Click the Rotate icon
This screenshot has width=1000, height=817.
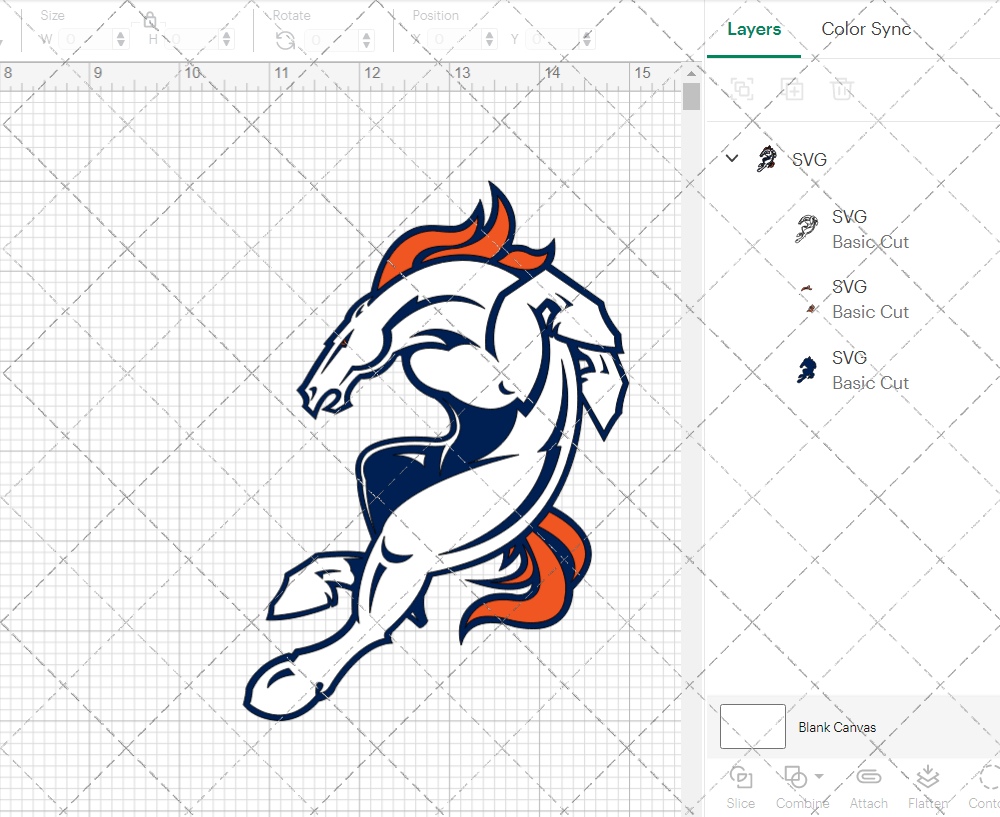[x=285, y=40]
